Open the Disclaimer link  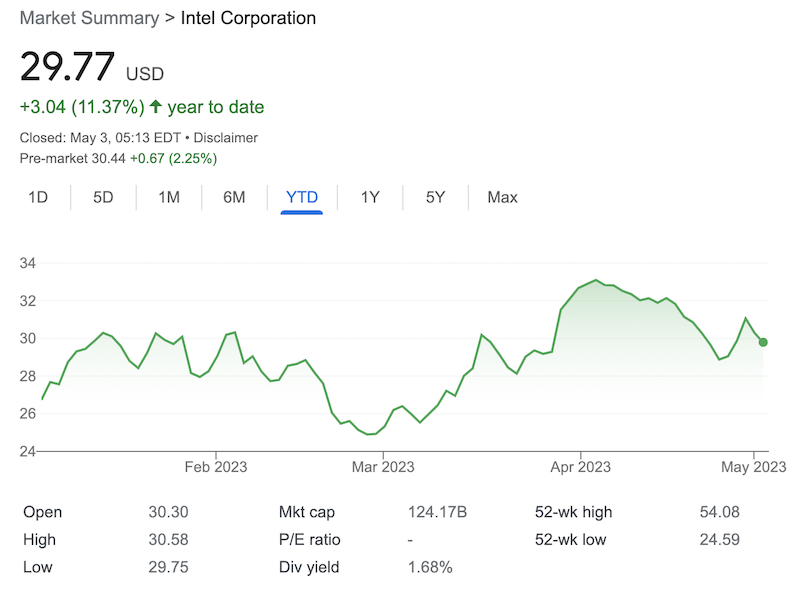(x=226, y=138)
